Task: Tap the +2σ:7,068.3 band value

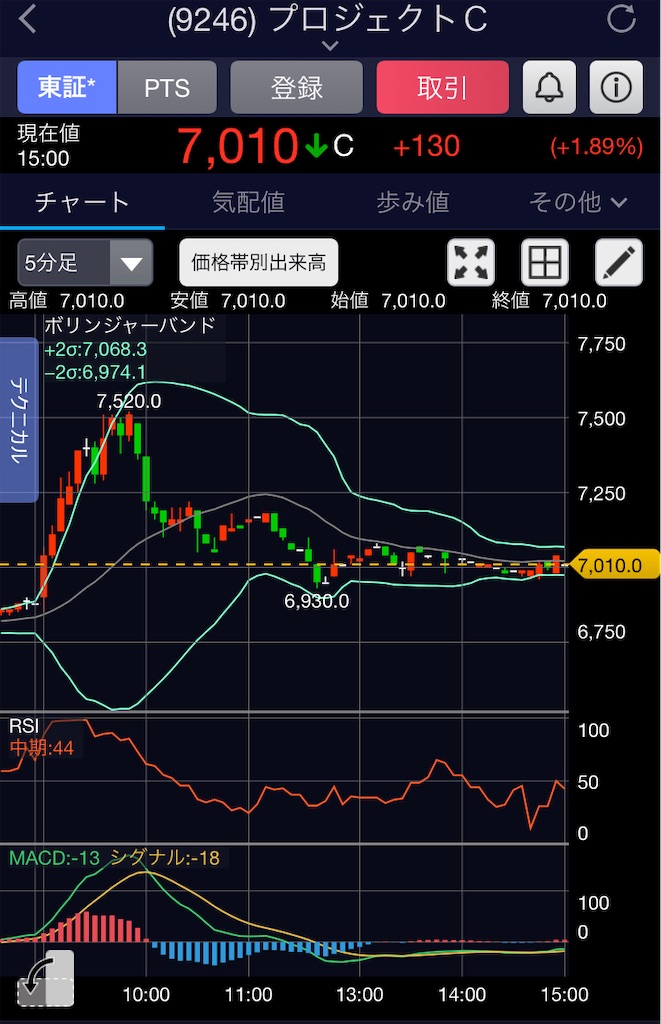Action: pyautogui.click(x=95, y=349)
